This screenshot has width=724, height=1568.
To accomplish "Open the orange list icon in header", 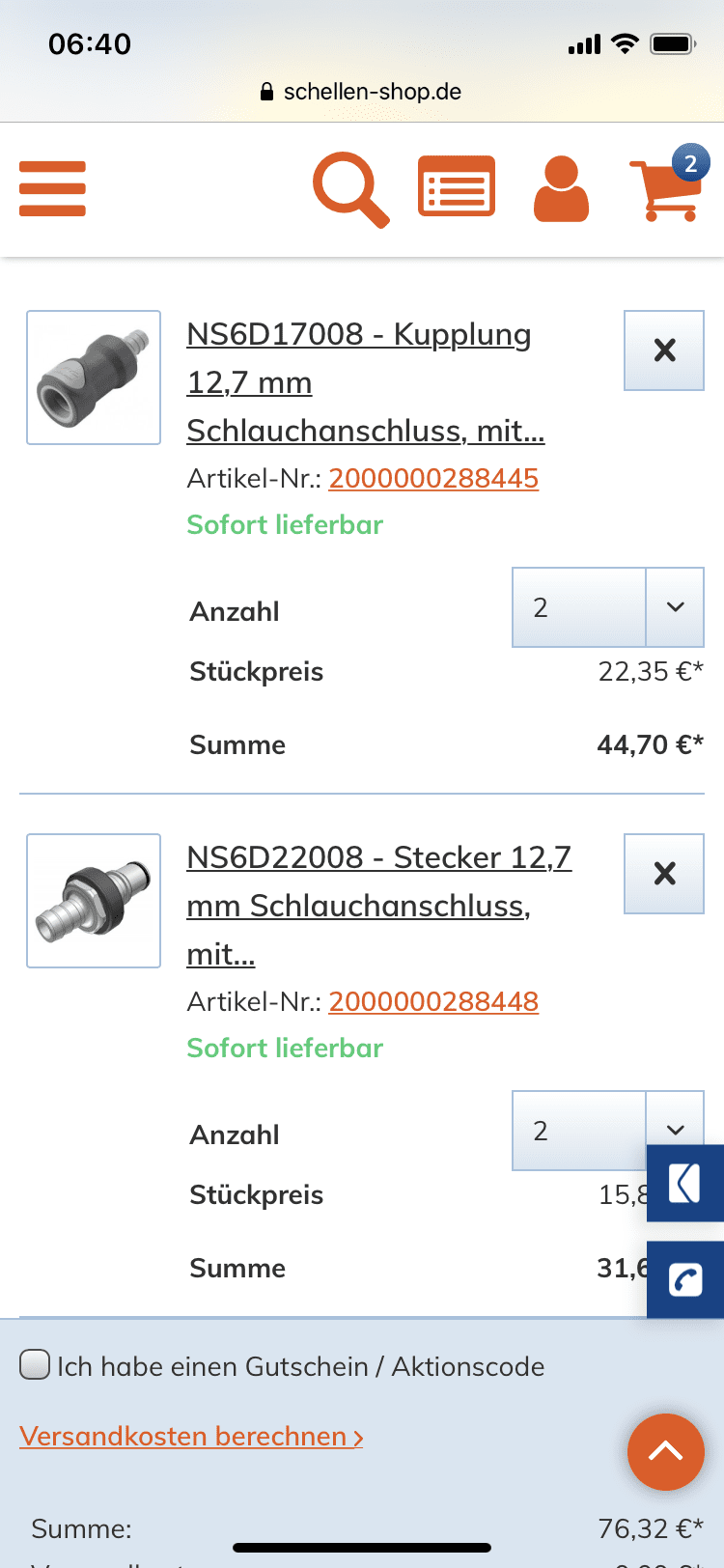I will pyautogui.click(x=456, y=186).
